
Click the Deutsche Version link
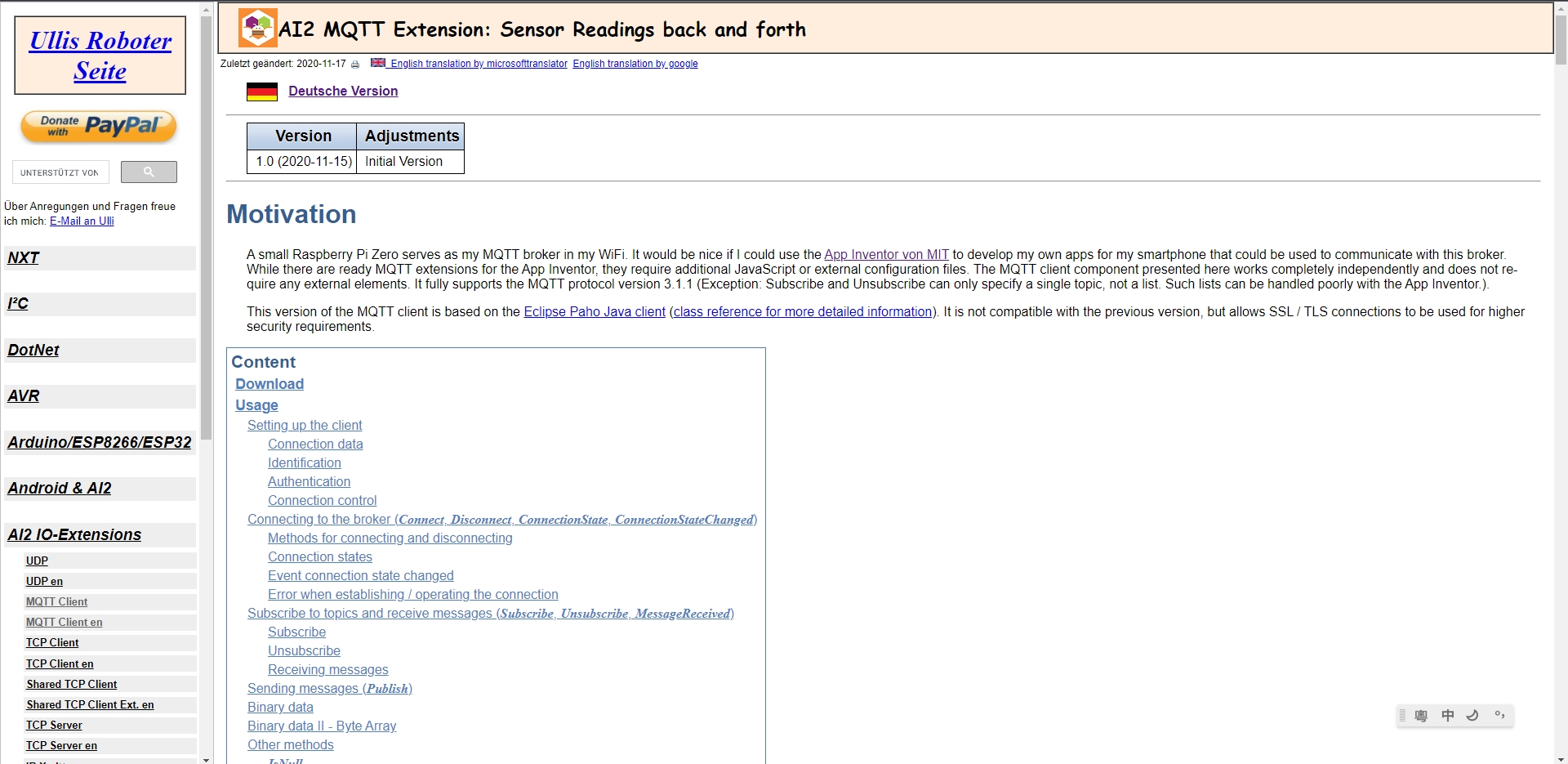click(343, 91)
